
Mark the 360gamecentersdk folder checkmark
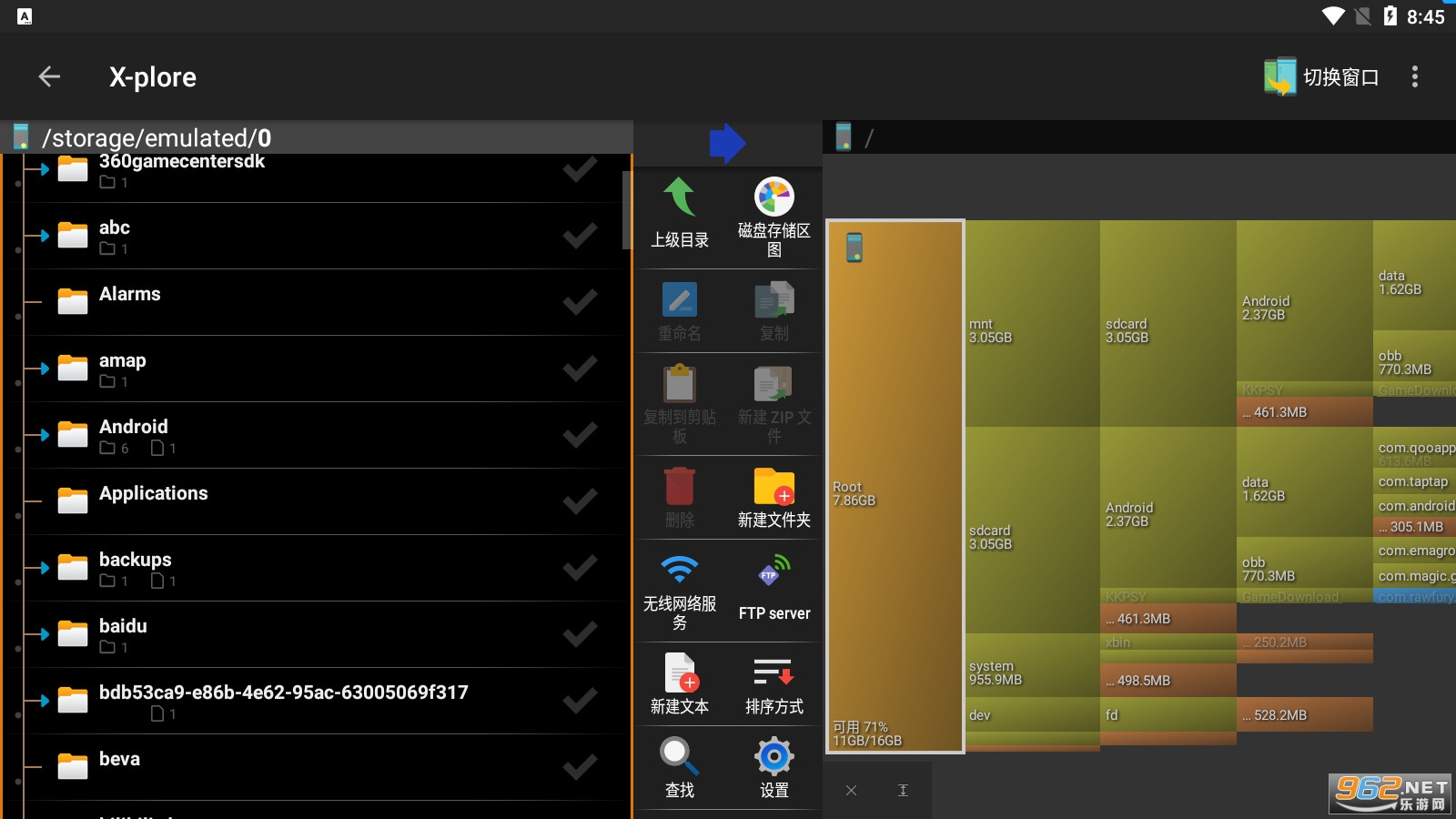click(580, 169)
